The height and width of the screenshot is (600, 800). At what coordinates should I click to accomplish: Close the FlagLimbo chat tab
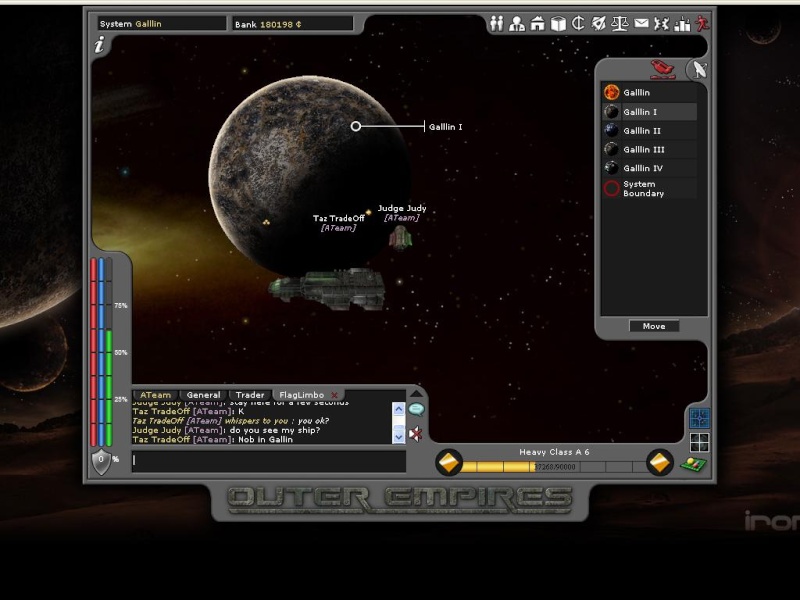click(x=334, y=395)
